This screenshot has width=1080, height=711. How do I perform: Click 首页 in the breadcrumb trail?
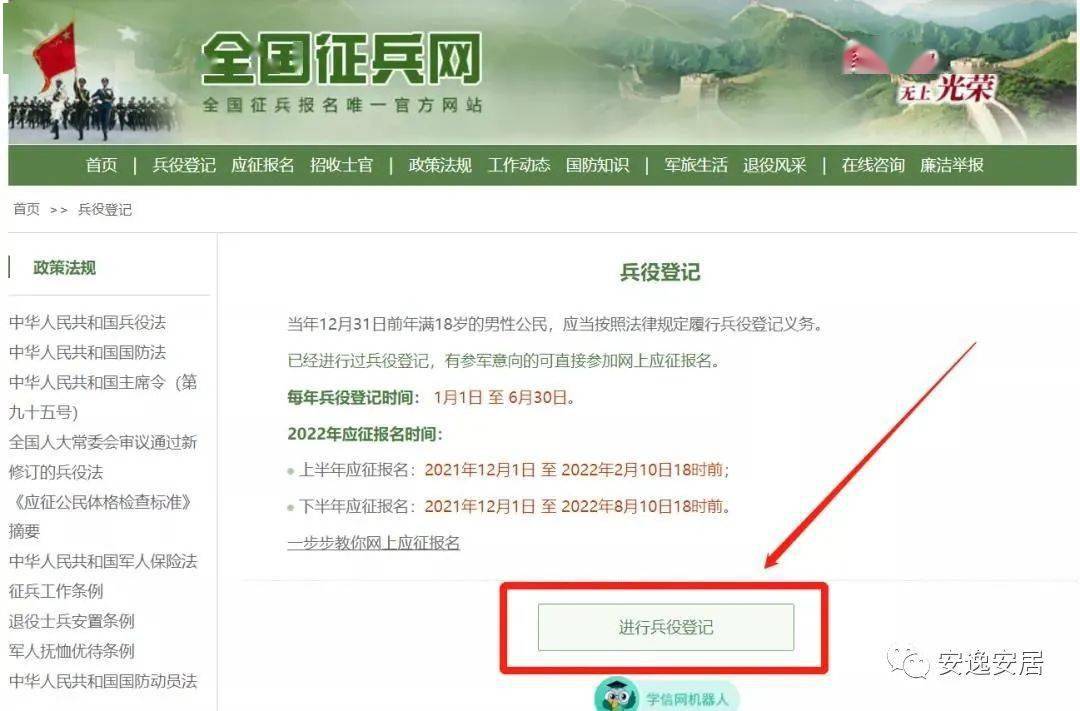[27, 209]
